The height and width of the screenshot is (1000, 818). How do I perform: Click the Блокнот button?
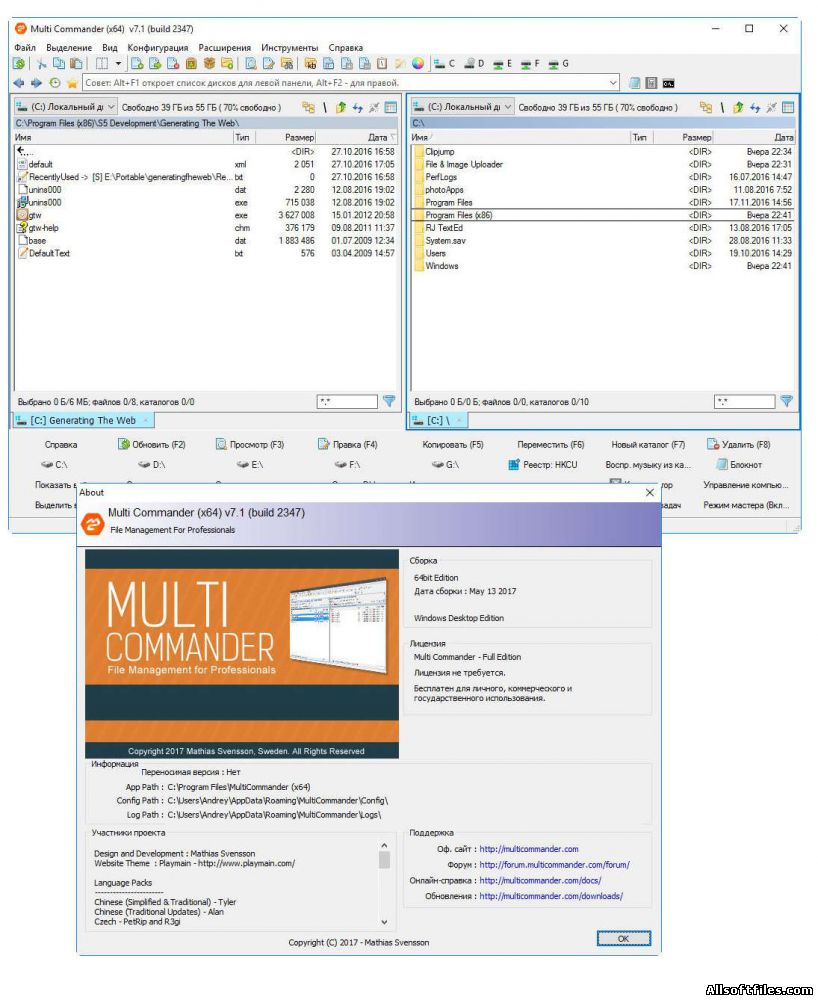pos(739,465)
